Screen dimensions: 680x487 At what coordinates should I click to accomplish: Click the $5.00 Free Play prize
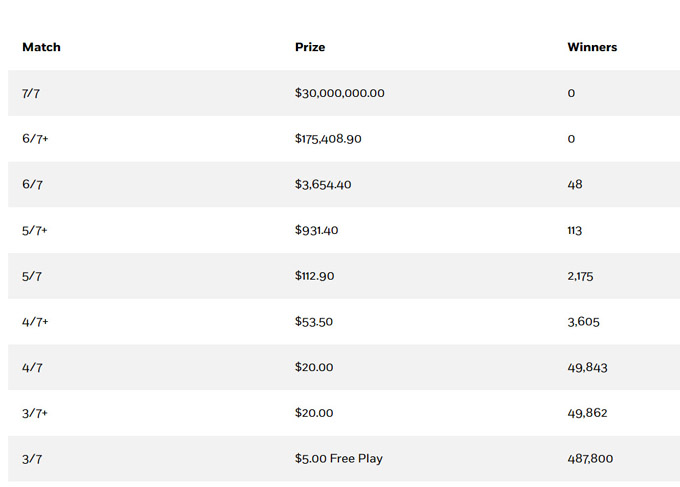339,459
